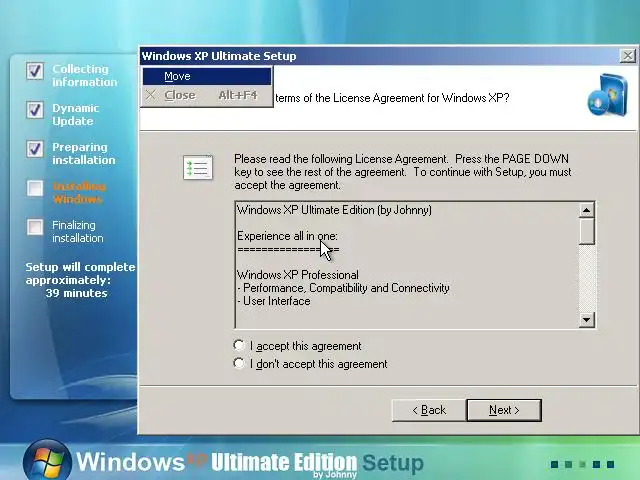The image size is (640, 480).
Task: Click 'Windows XP Ultimate Edition (by Johnny)' license line
Action: click(x=334, y=210)
